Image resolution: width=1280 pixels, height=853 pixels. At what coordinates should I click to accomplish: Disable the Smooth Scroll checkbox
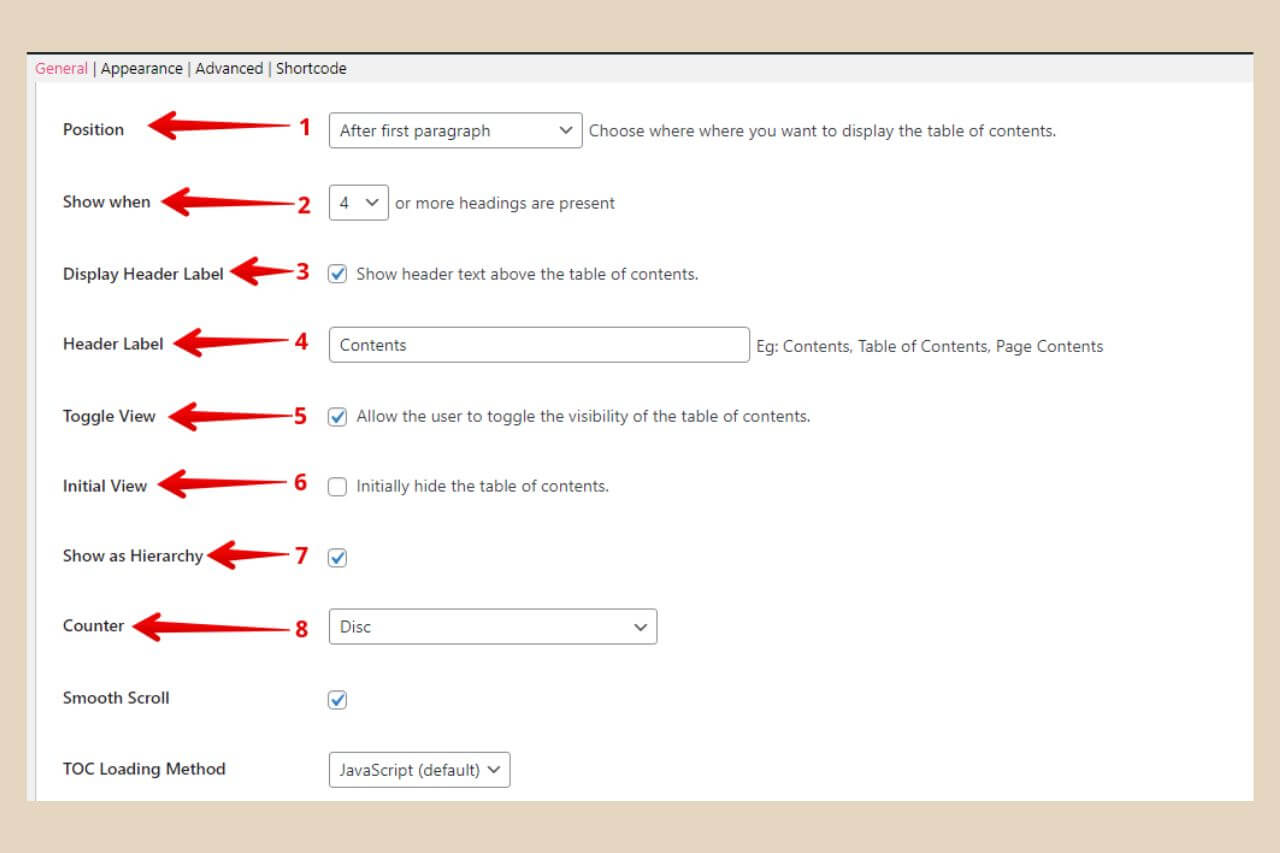(337, 699)
